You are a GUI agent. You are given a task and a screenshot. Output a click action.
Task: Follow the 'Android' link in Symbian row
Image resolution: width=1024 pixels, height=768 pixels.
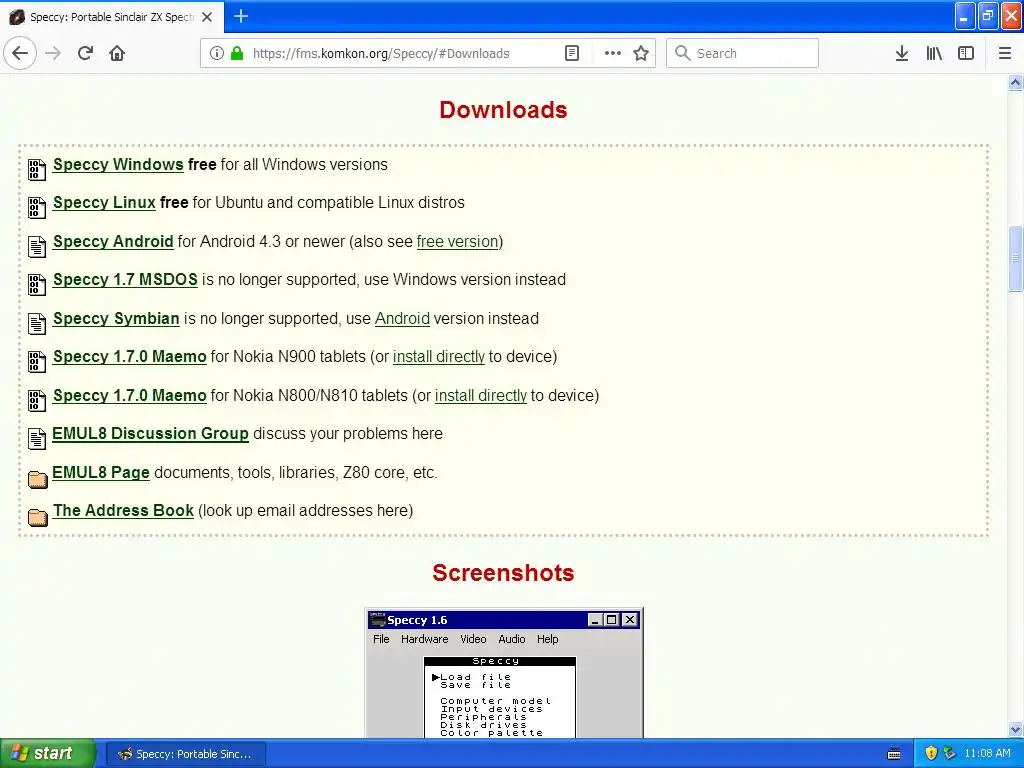click(402, 319)
